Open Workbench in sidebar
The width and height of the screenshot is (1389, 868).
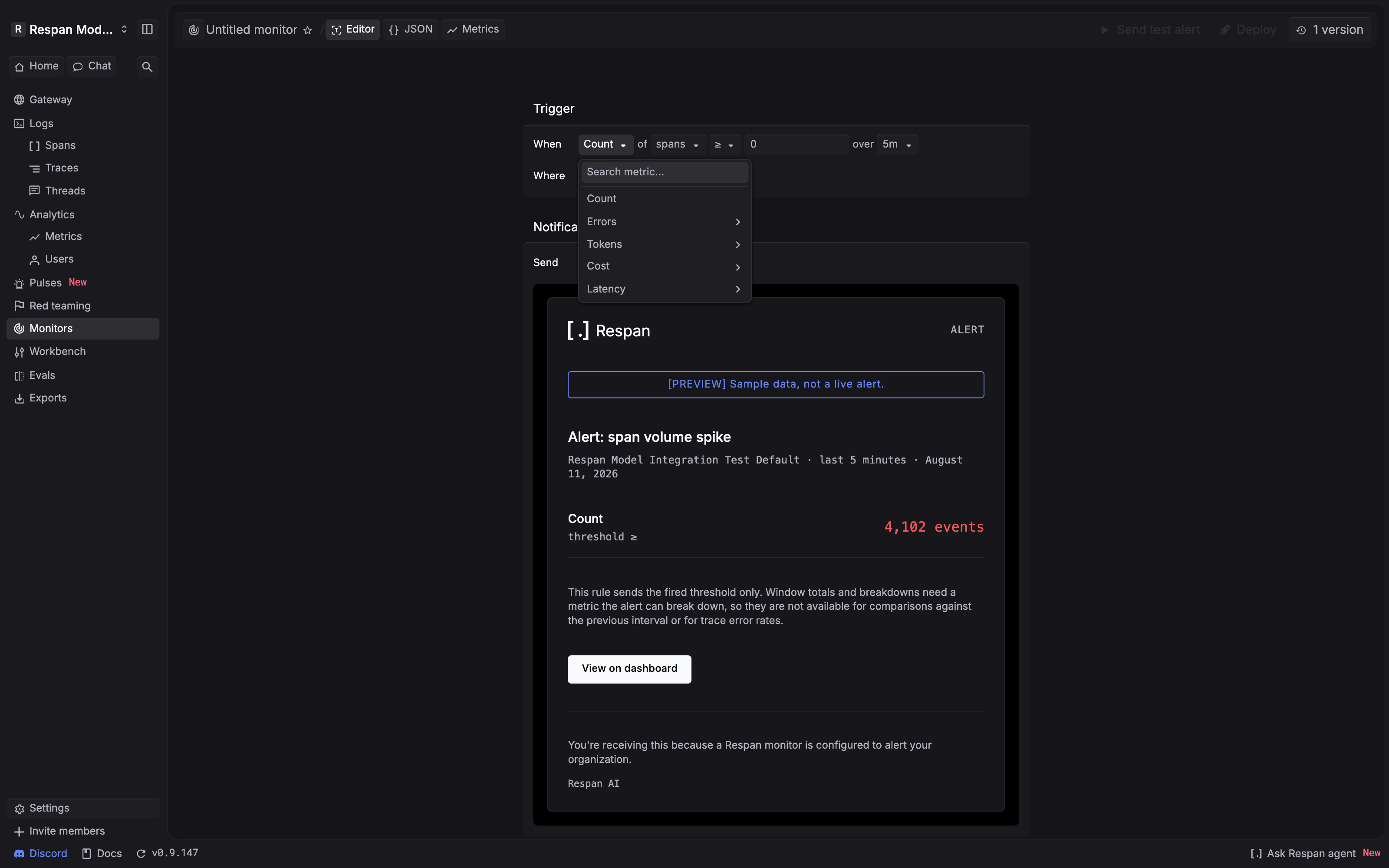(x=82, y=352)
